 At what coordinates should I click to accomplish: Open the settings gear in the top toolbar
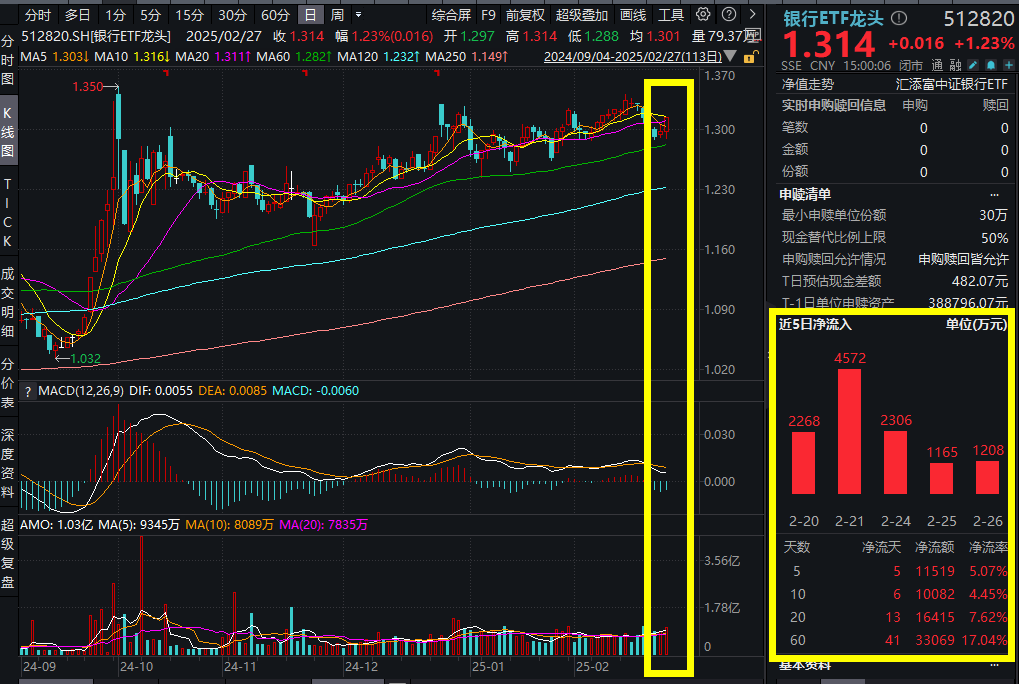point(703,15)
